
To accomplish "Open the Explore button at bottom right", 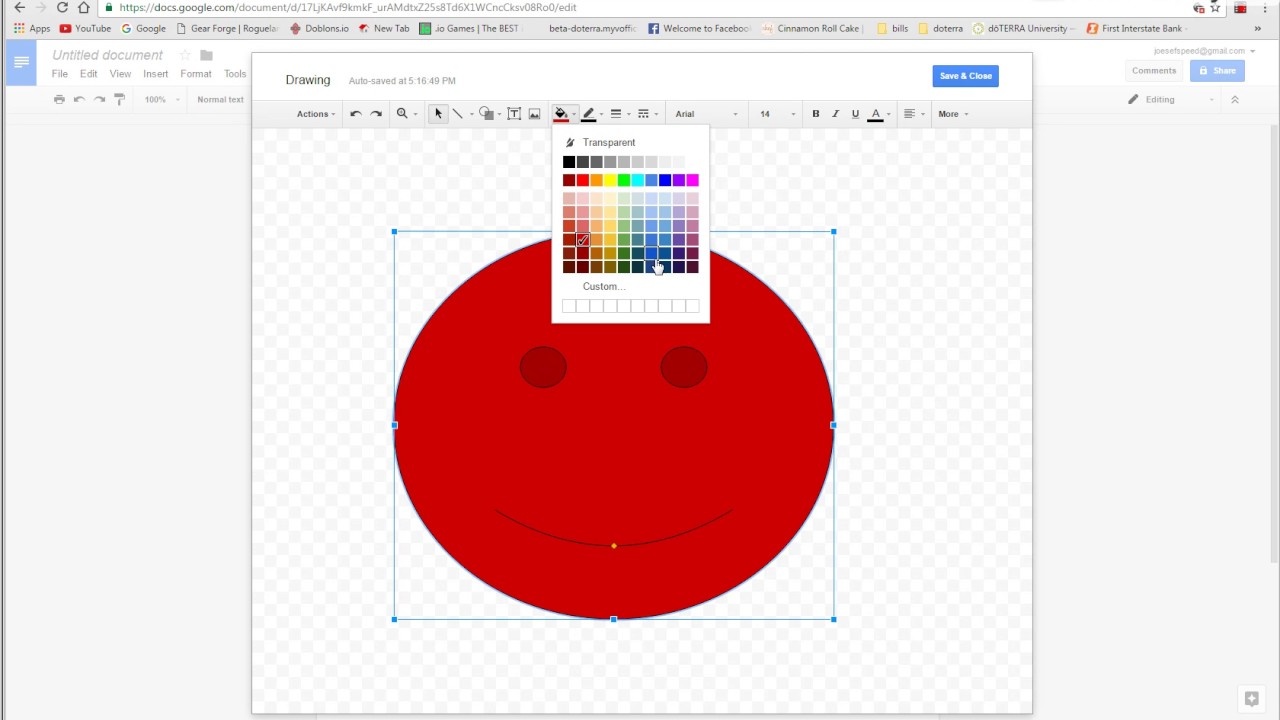I will pos(1251,698).
